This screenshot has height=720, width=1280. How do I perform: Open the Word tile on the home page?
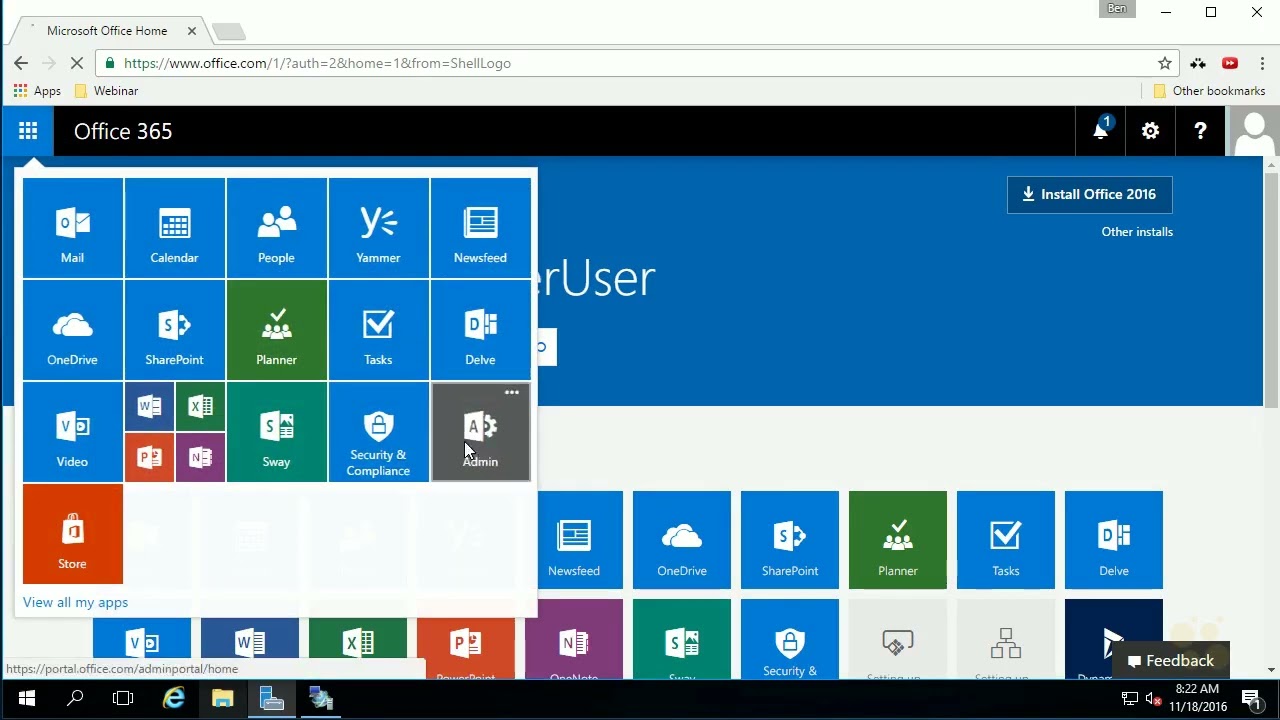[250, 639]
